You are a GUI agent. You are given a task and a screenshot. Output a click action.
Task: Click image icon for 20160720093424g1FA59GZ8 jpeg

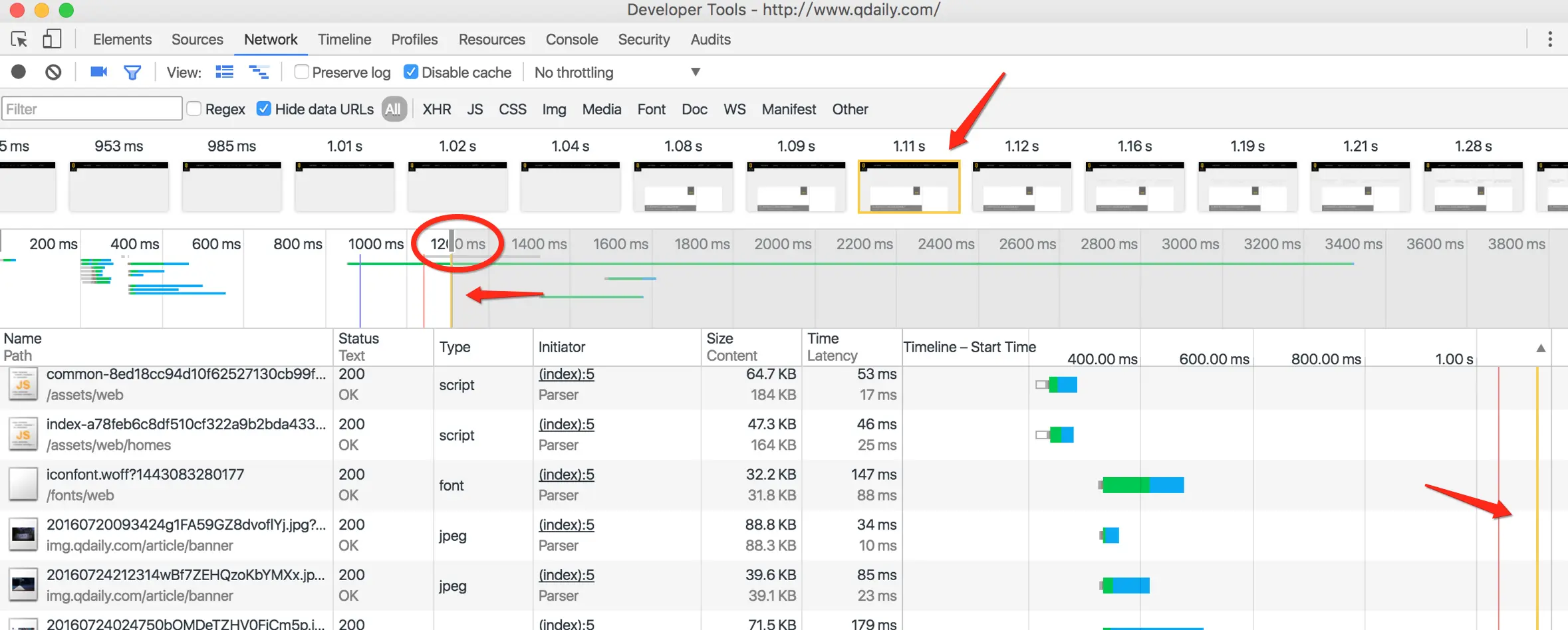click(x=23, y=536)
